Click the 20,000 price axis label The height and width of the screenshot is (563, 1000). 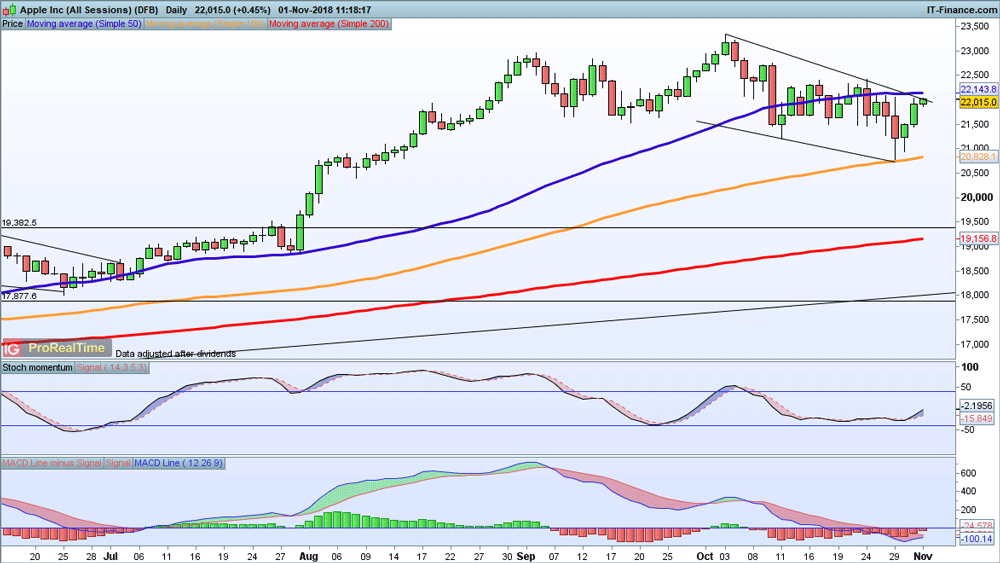(x=977, y=197)
